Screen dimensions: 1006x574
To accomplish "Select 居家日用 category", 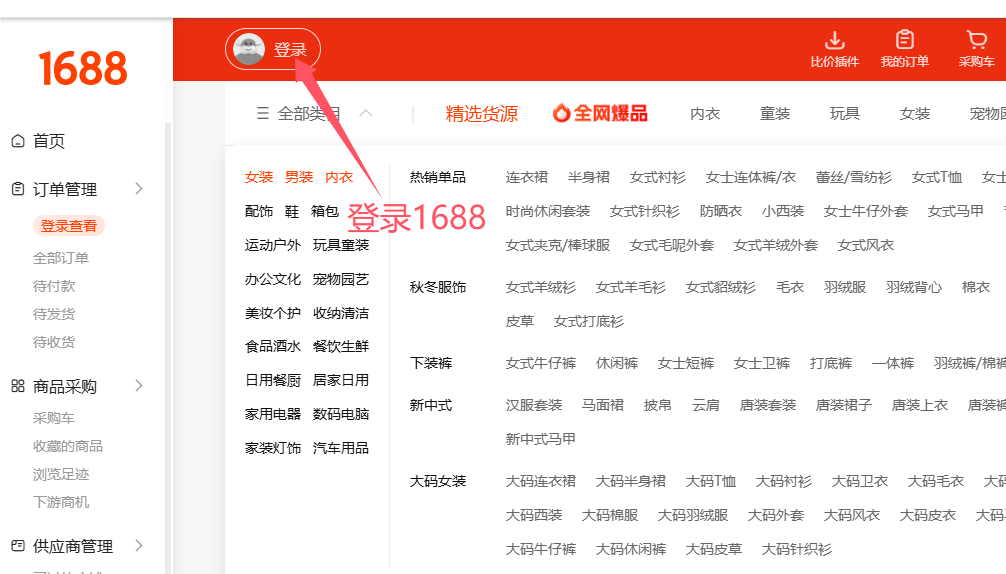I will click(x=341, y=380).
